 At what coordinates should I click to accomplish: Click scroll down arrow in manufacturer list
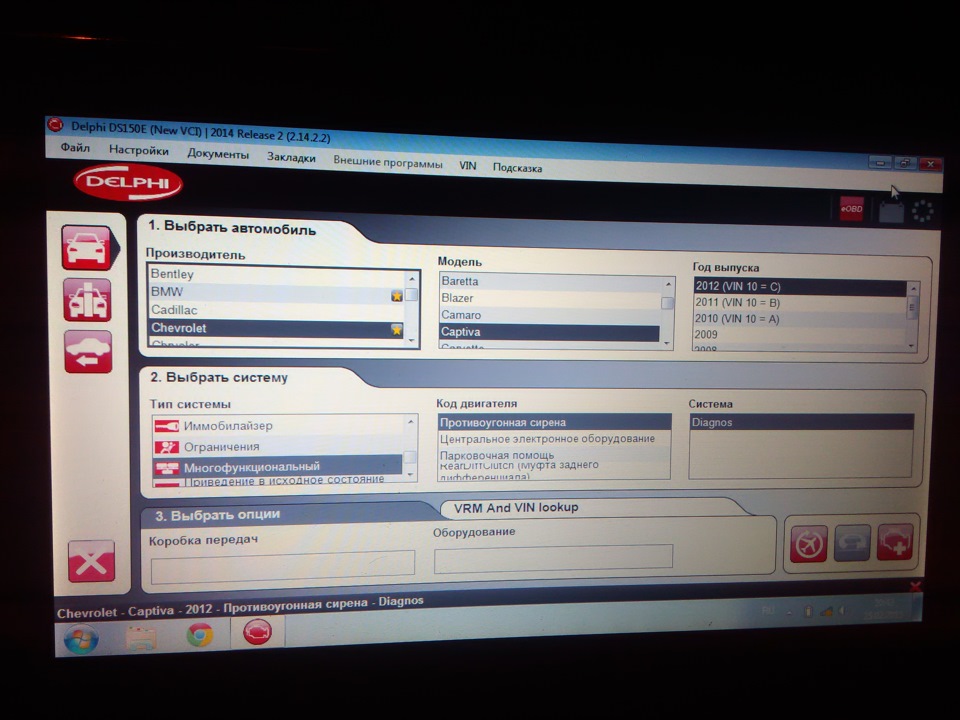click(x=411, y=340)
